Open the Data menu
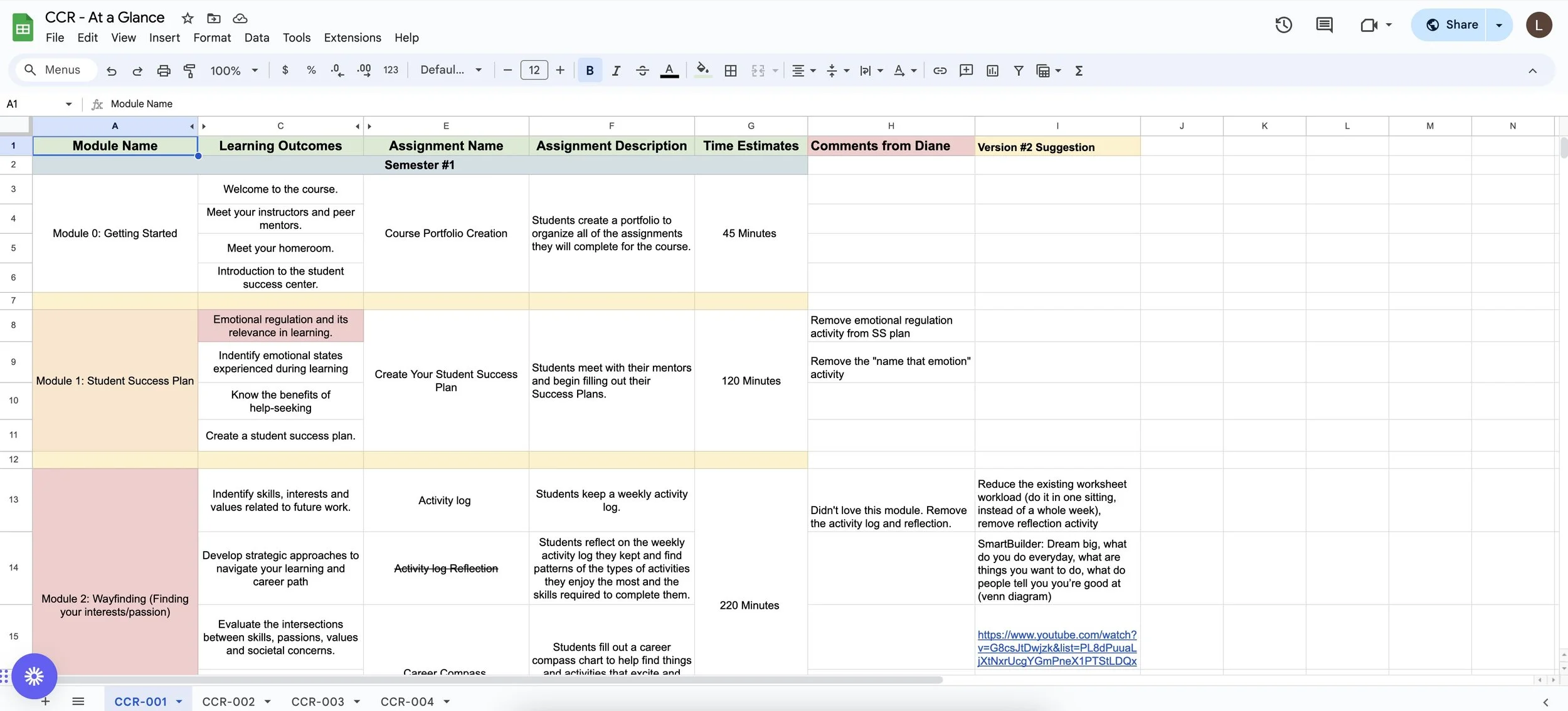The width and height of the screenshot is (1568, 711). point(257,38)
